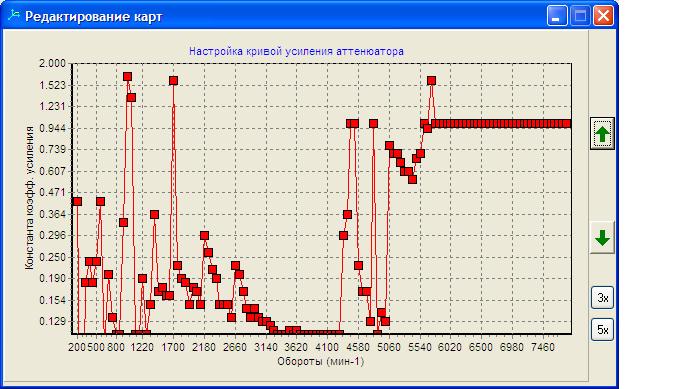Viewport: 683px width, 389px height.
Task: Open the window system menu icon
Action: tap(14, 16)
